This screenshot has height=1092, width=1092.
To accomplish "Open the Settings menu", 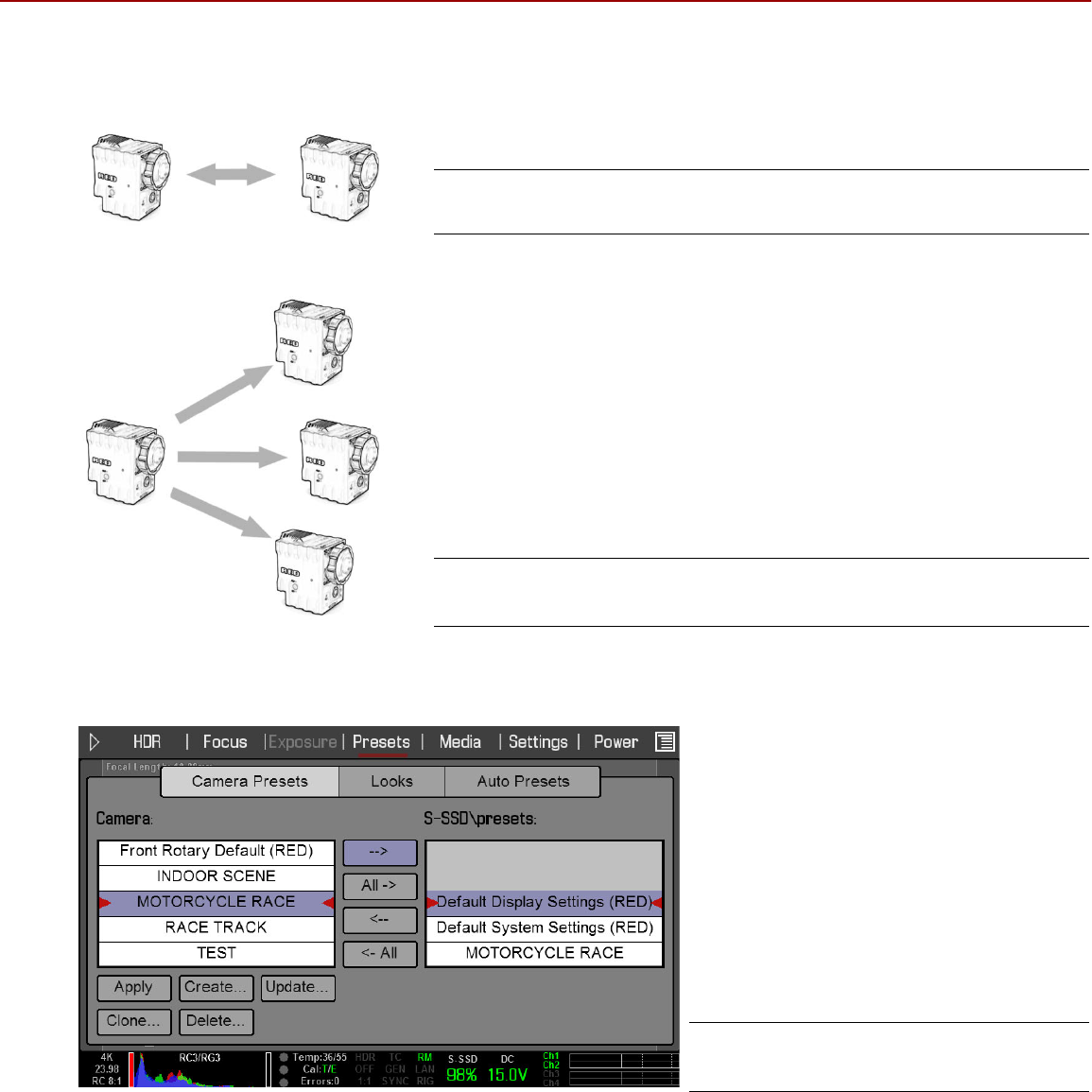I will point(538,741).
